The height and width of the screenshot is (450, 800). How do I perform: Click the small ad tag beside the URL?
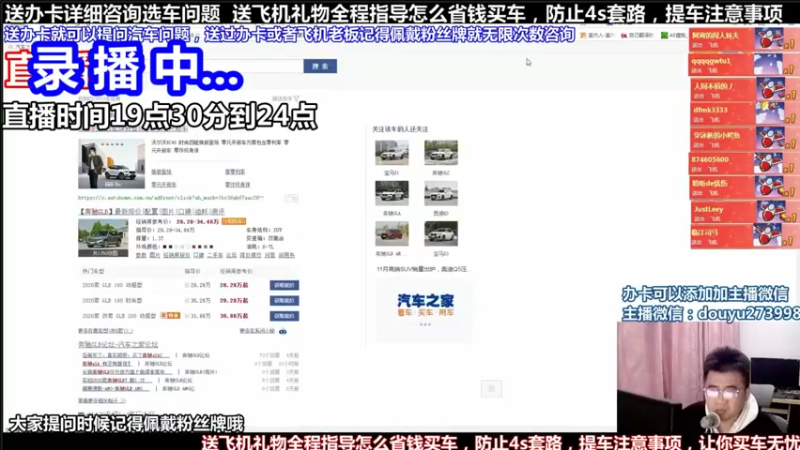291,198
